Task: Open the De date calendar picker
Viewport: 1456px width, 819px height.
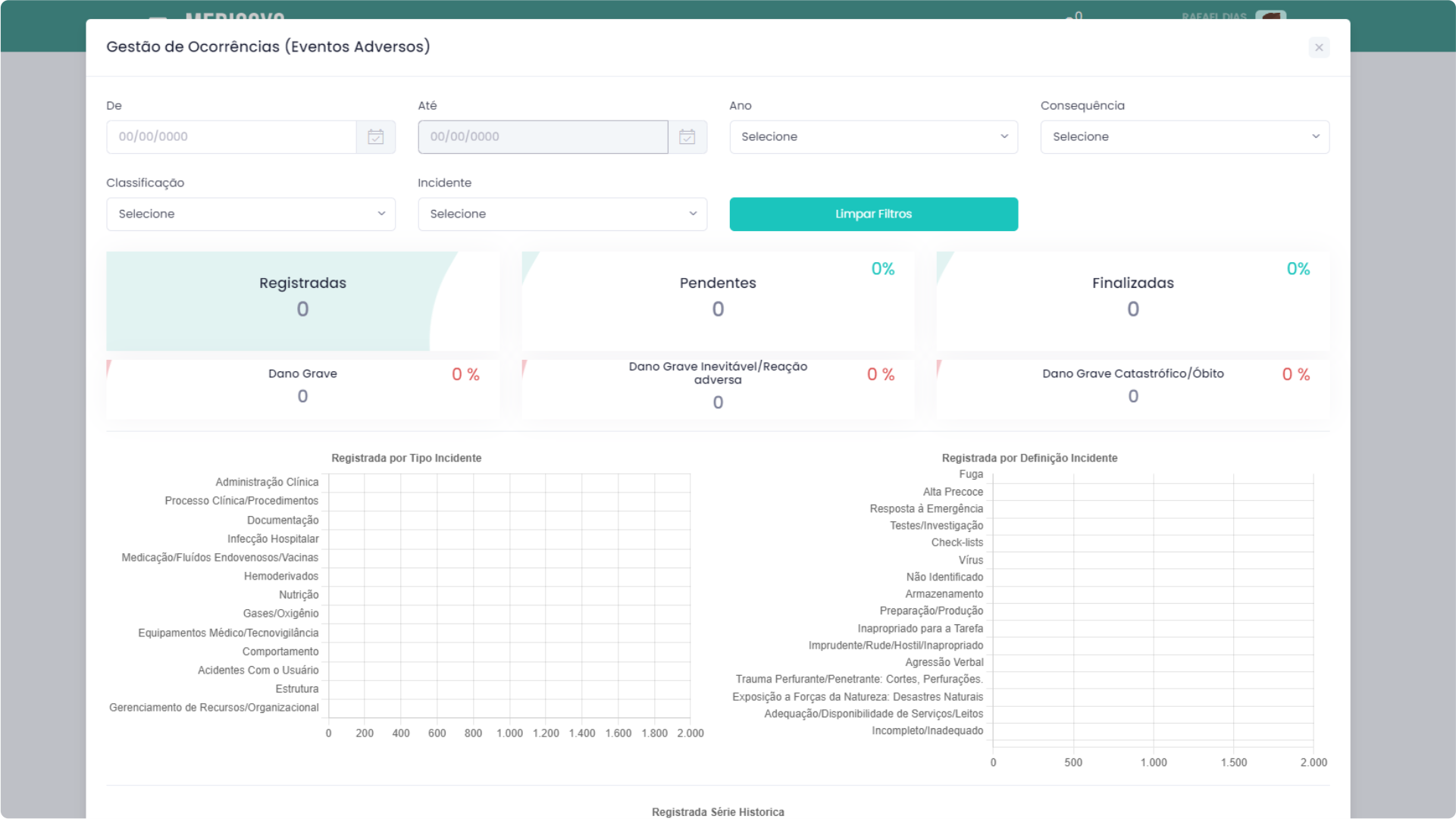Action: [x=375, y=137]
